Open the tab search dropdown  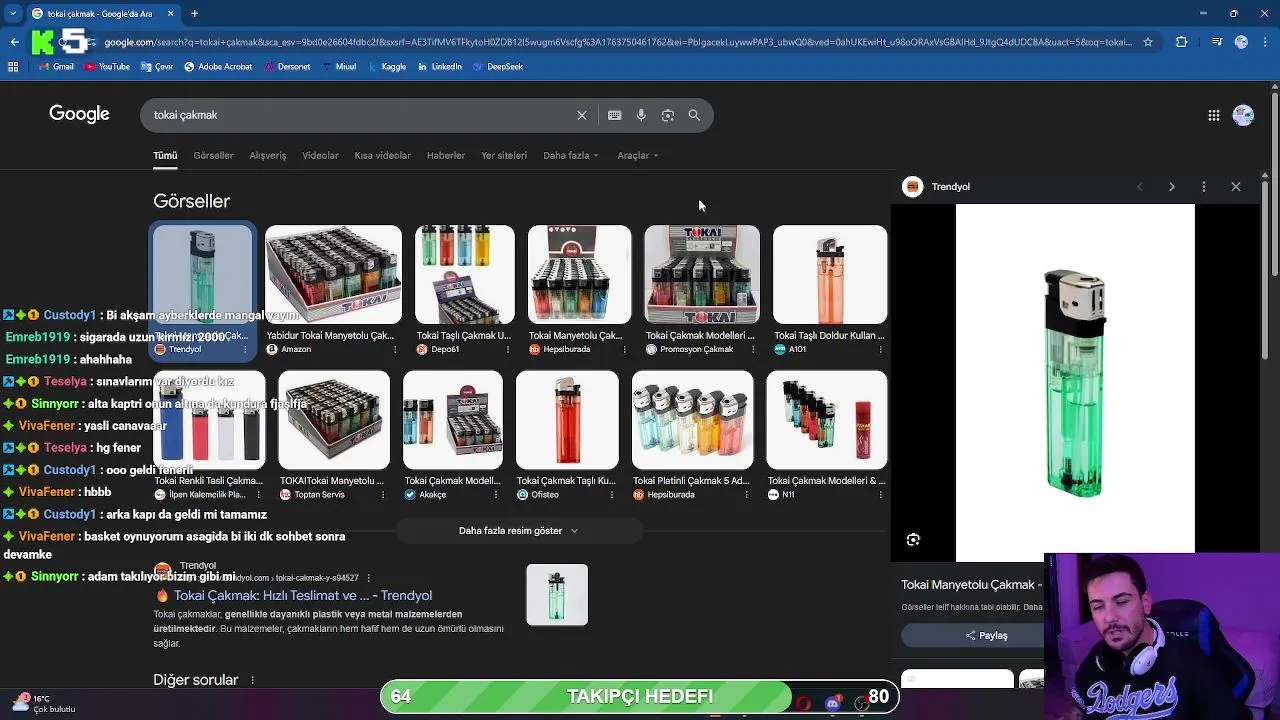13,13
